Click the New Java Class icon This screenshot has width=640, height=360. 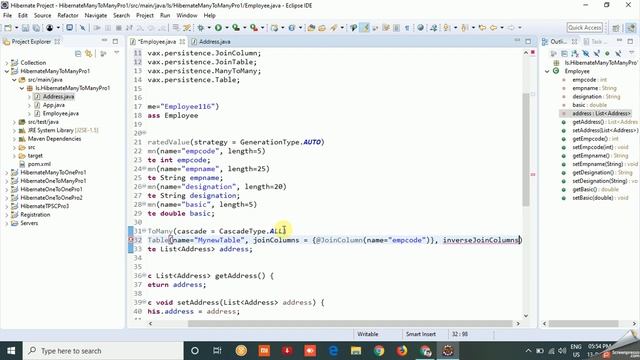pyautogui.click(x=292, y=28)
